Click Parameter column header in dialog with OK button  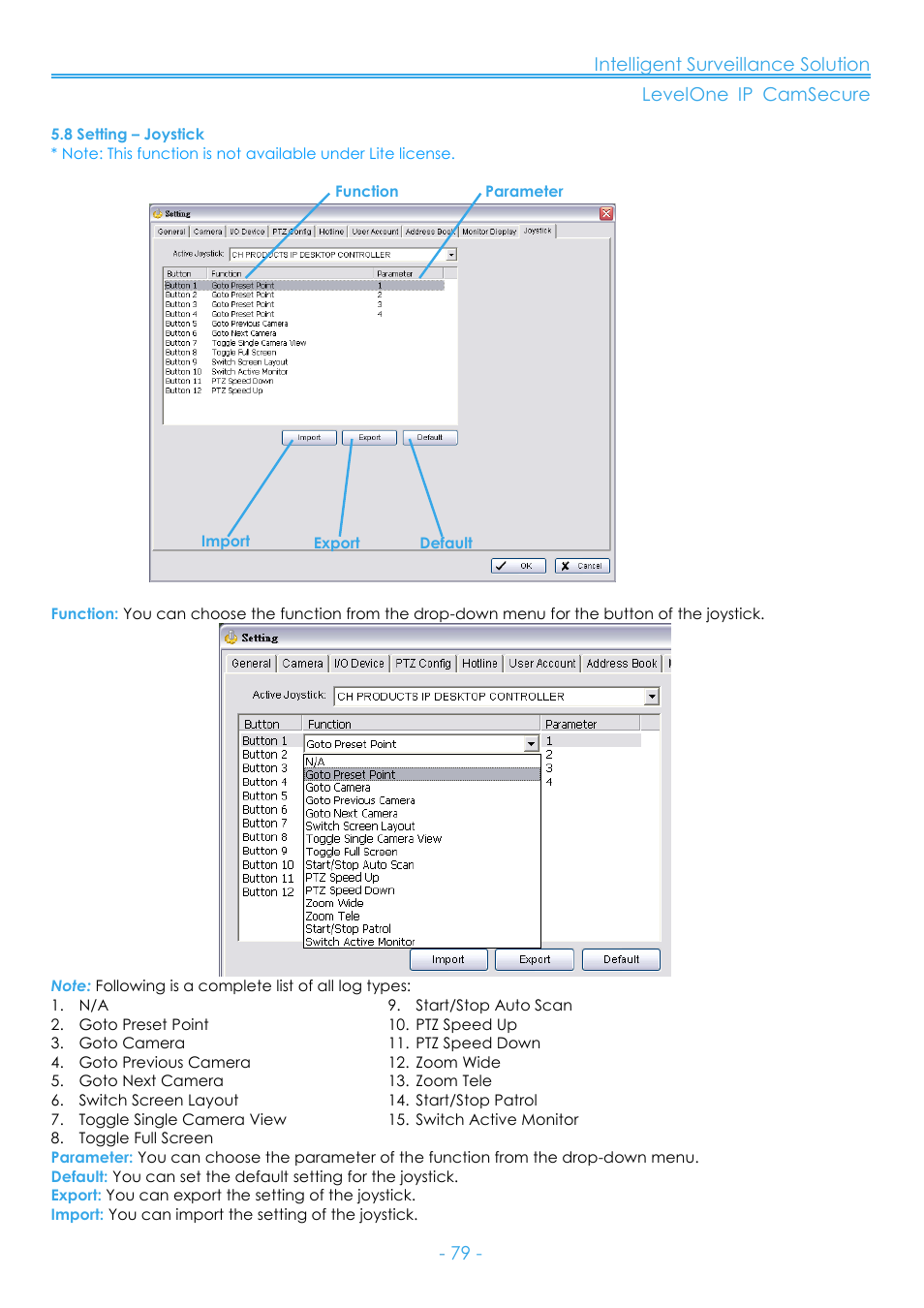click(410, 274)
